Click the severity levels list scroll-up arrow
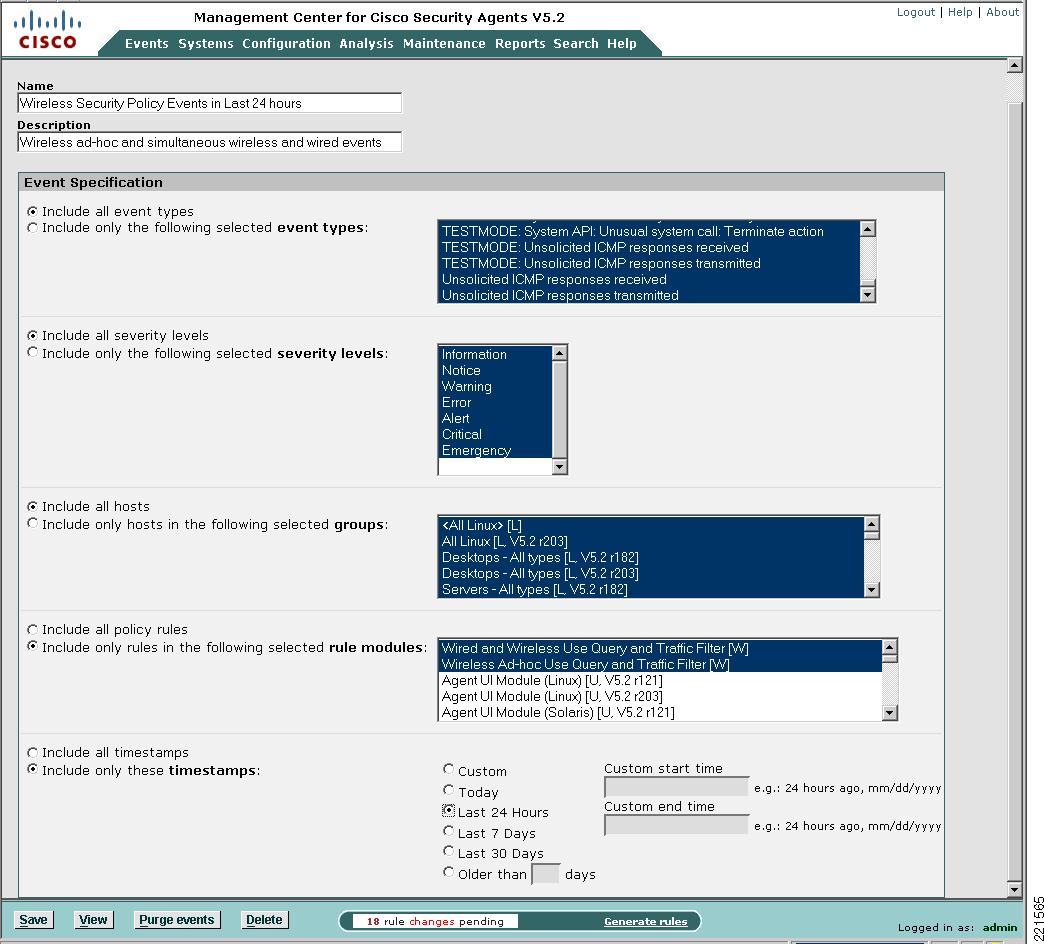Viewport: 1044px width, 944px height. coord(559,354)
